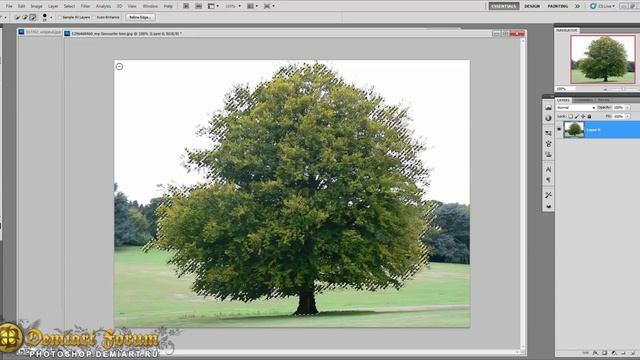Open the Tool Presets panel icon in dock

548,195
